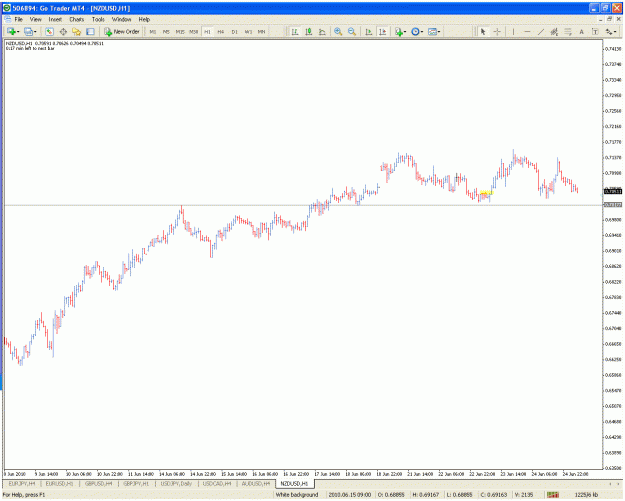Select the Cursor arrow tool
The image size is (625, 501).
tap(483, 31)
